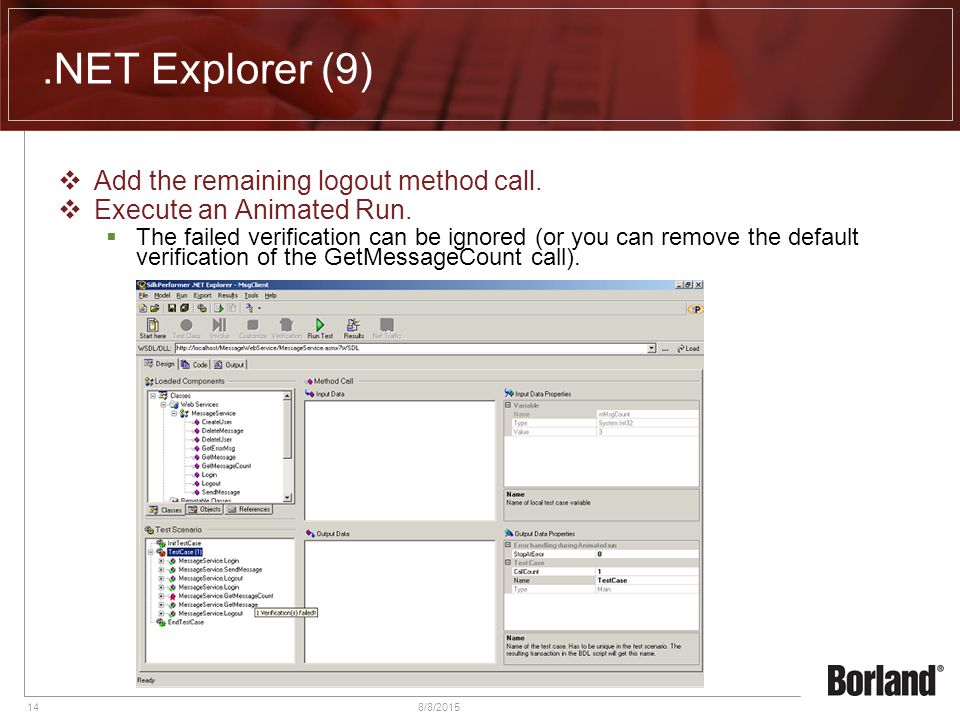Open the Run menu
Viewport: 960px width, 720px height.
182,295
